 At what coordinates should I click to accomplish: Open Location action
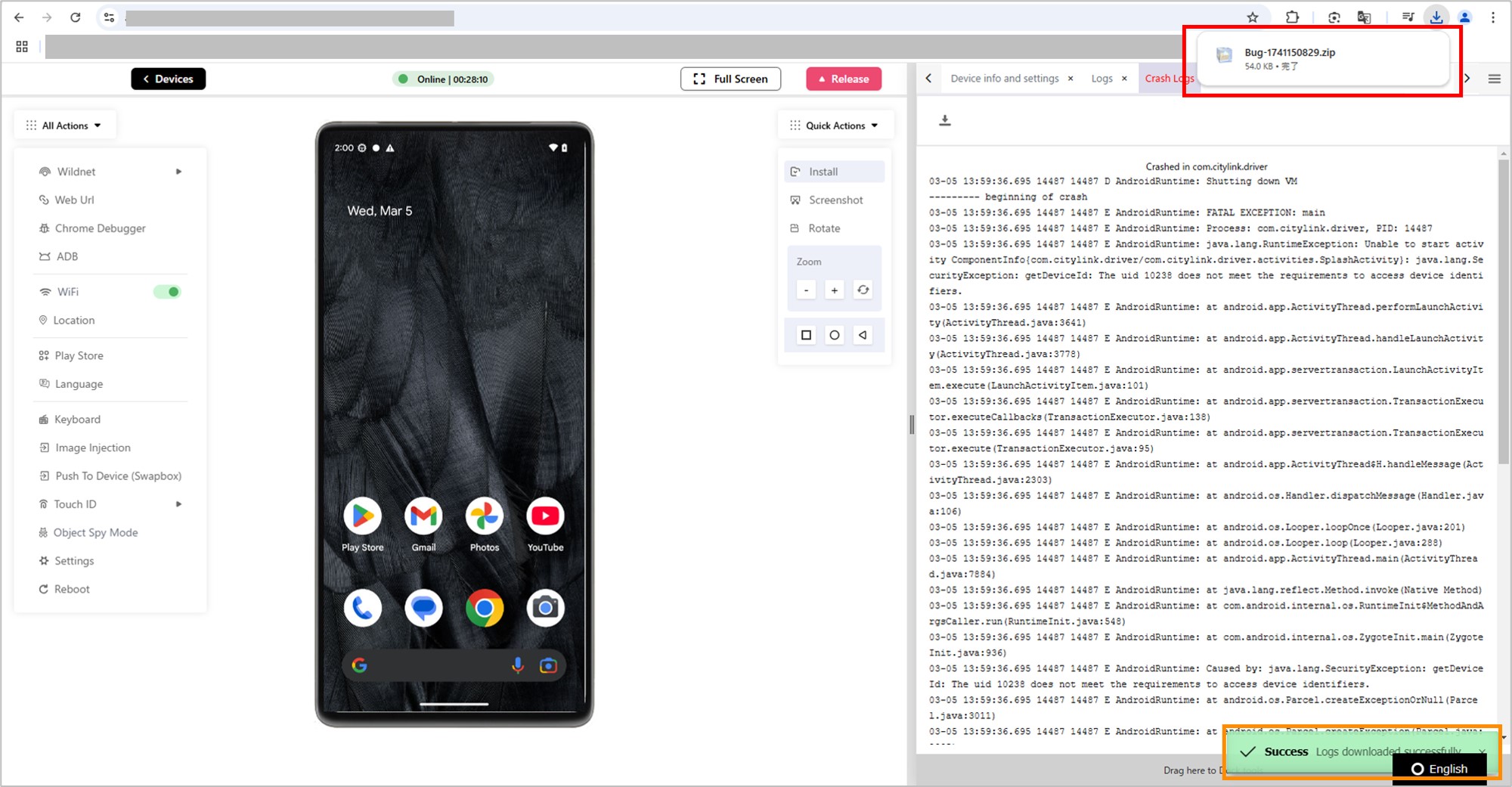(x=67, y=321)
